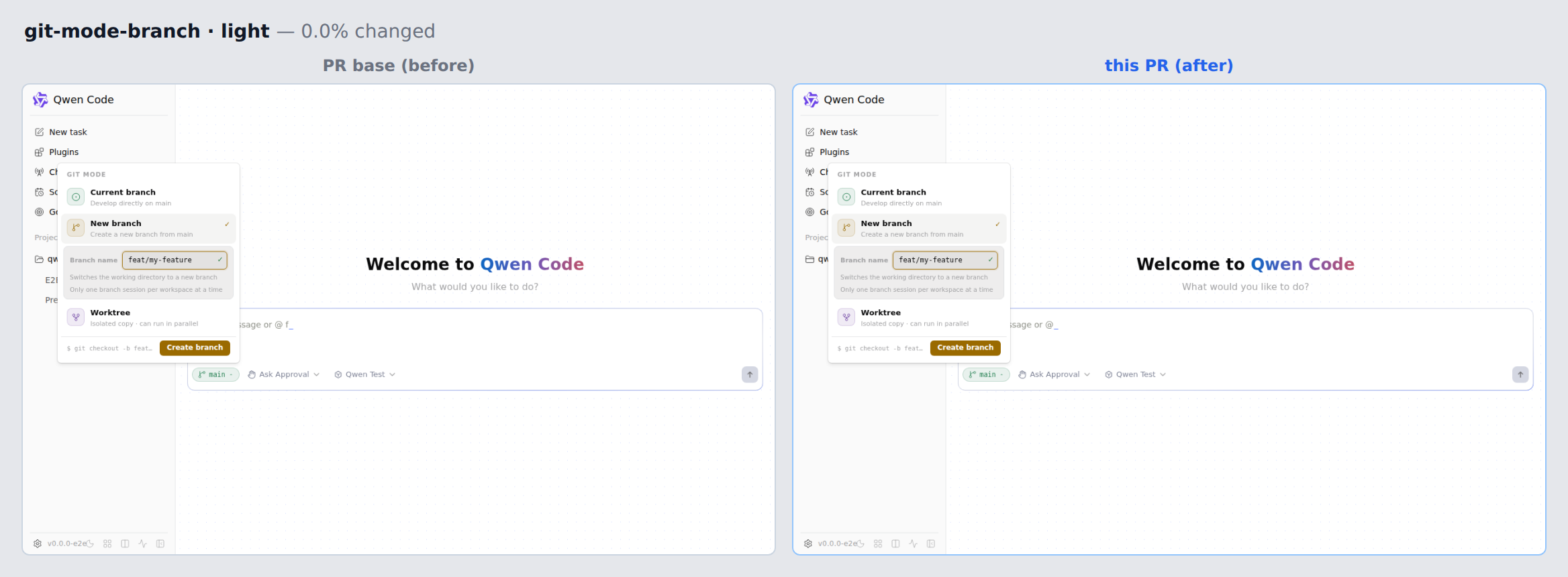Click the activity pulse icon in after panel footer
Image resolution: width=1568 pixels, height=577 pixels.
[913, 543]
